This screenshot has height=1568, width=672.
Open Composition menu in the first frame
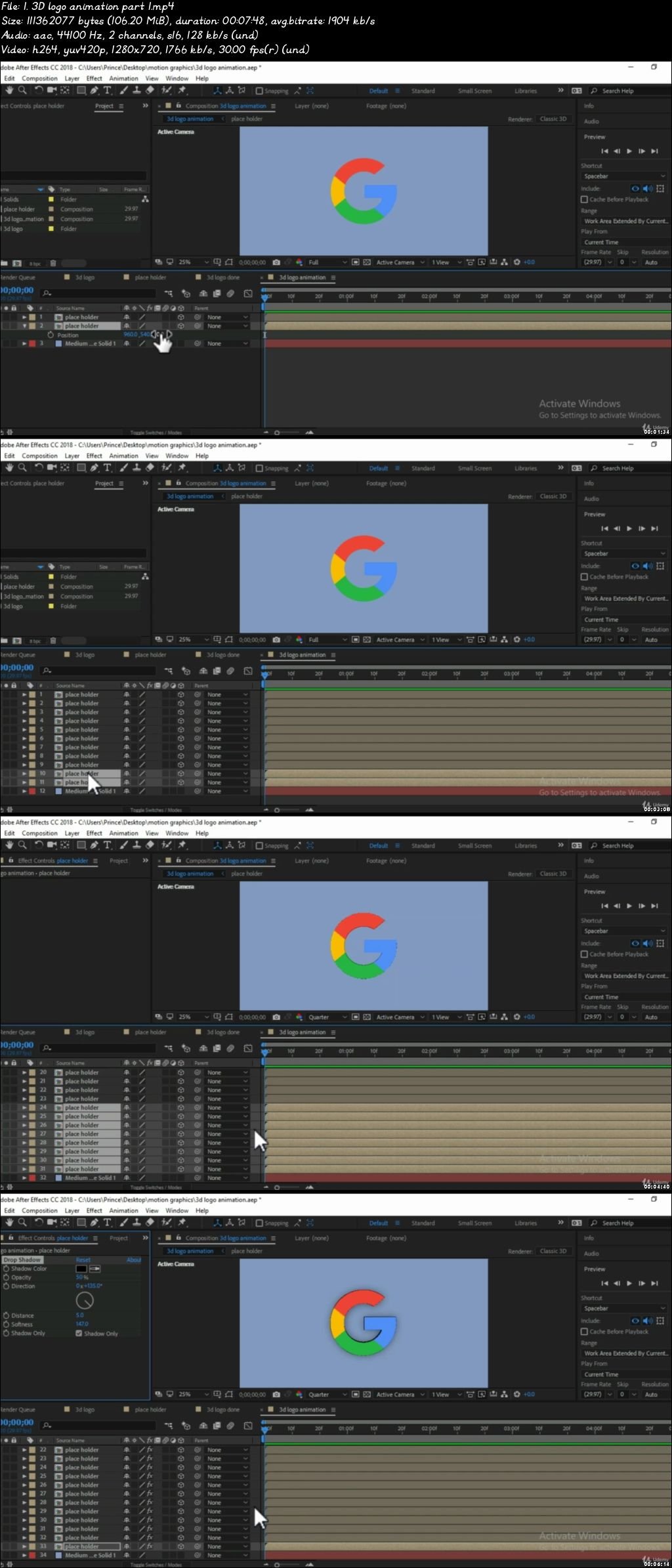39,78
